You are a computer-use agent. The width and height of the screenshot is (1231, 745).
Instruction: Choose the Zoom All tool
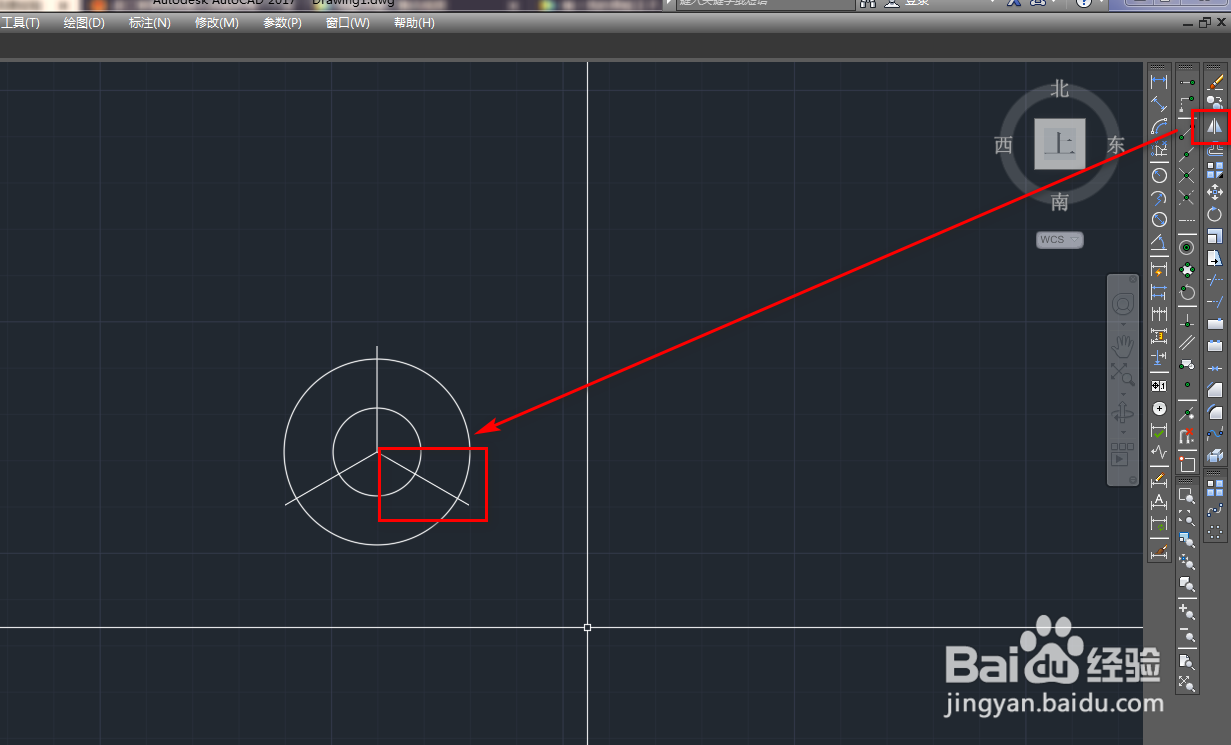(1187, 662)
